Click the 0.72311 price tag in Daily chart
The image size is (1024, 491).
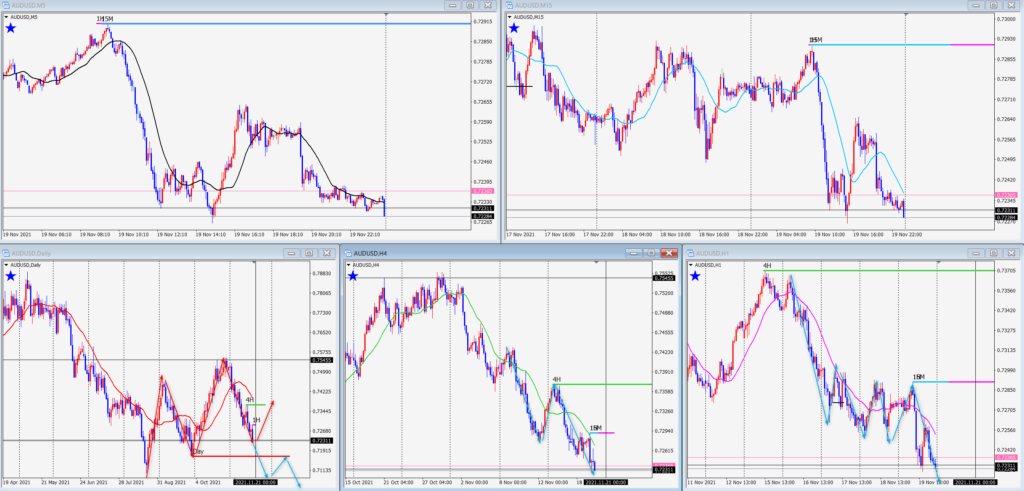pos(323,440)
